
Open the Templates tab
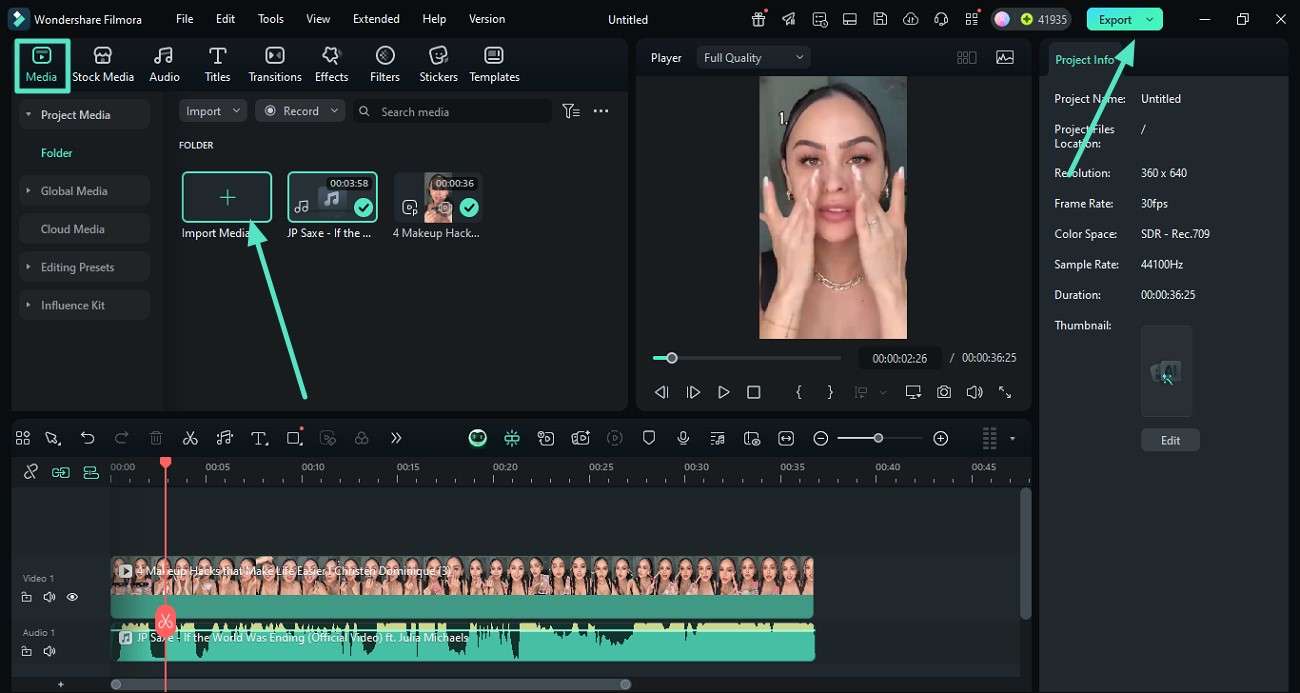tap(494, 65)
